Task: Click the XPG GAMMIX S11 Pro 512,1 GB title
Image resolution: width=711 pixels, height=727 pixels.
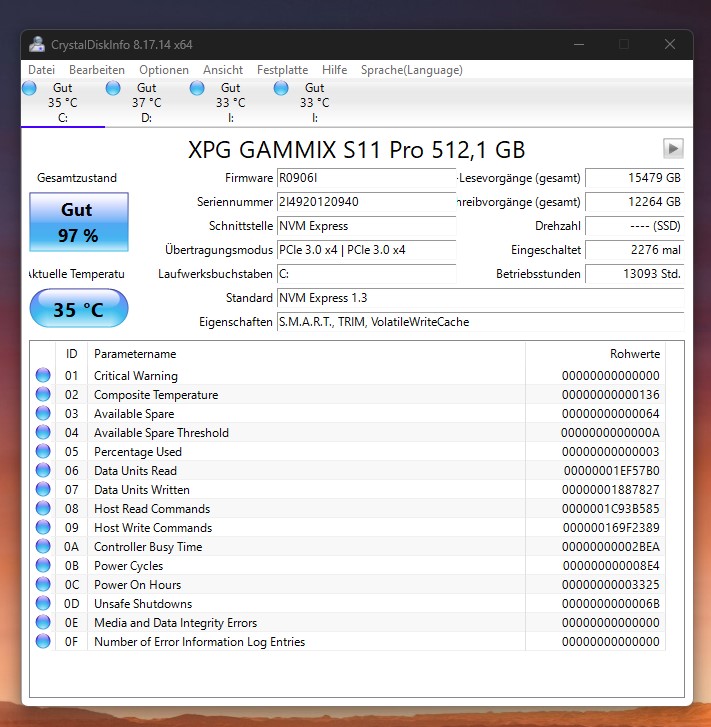Action: [x=356, y=150]
